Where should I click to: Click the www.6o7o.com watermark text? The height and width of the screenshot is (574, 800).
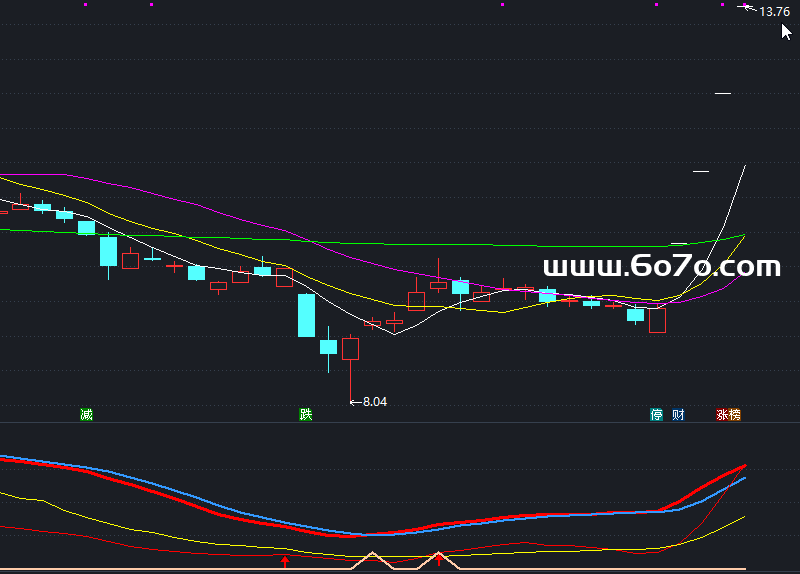point(661,267)
